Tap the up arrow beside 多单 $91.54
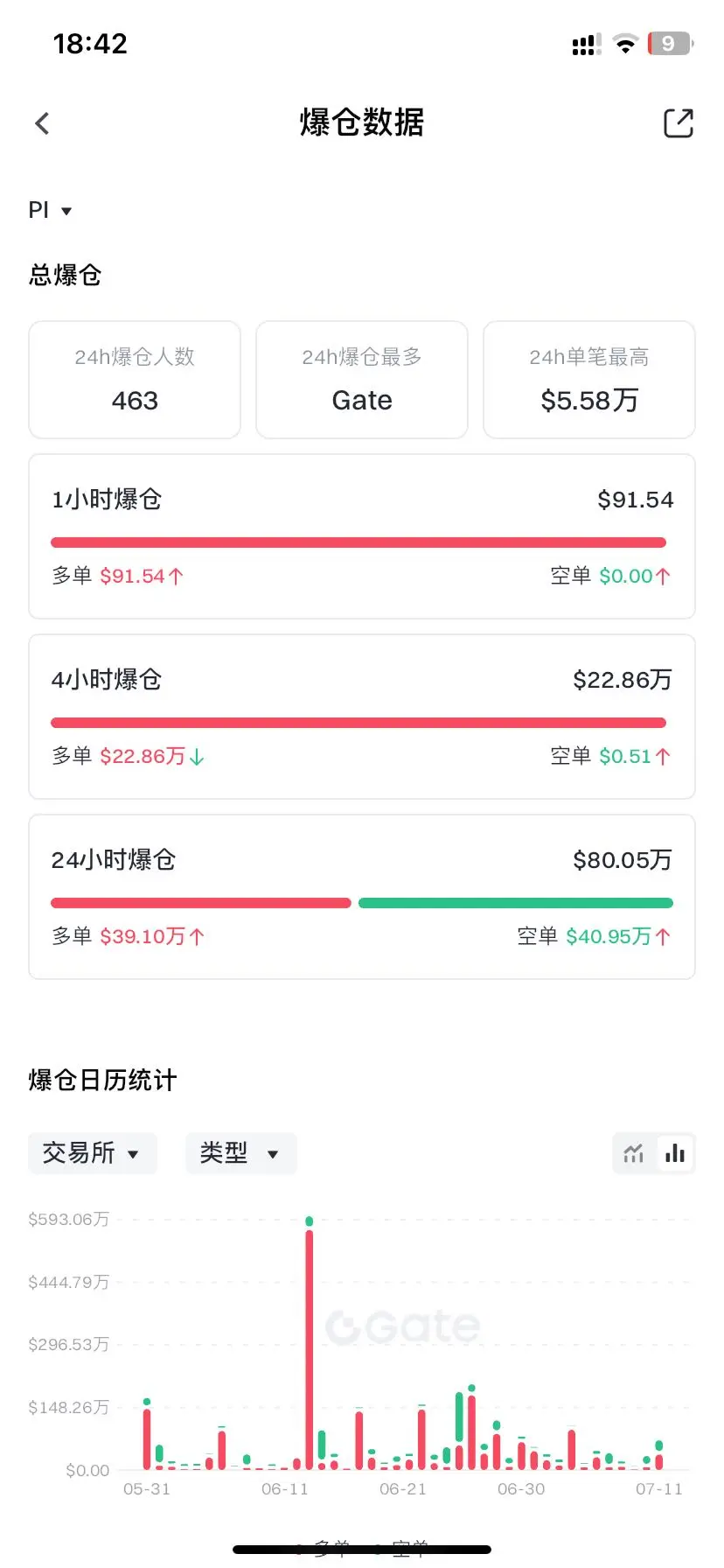The image size is (724, 1568). point(176,577)
